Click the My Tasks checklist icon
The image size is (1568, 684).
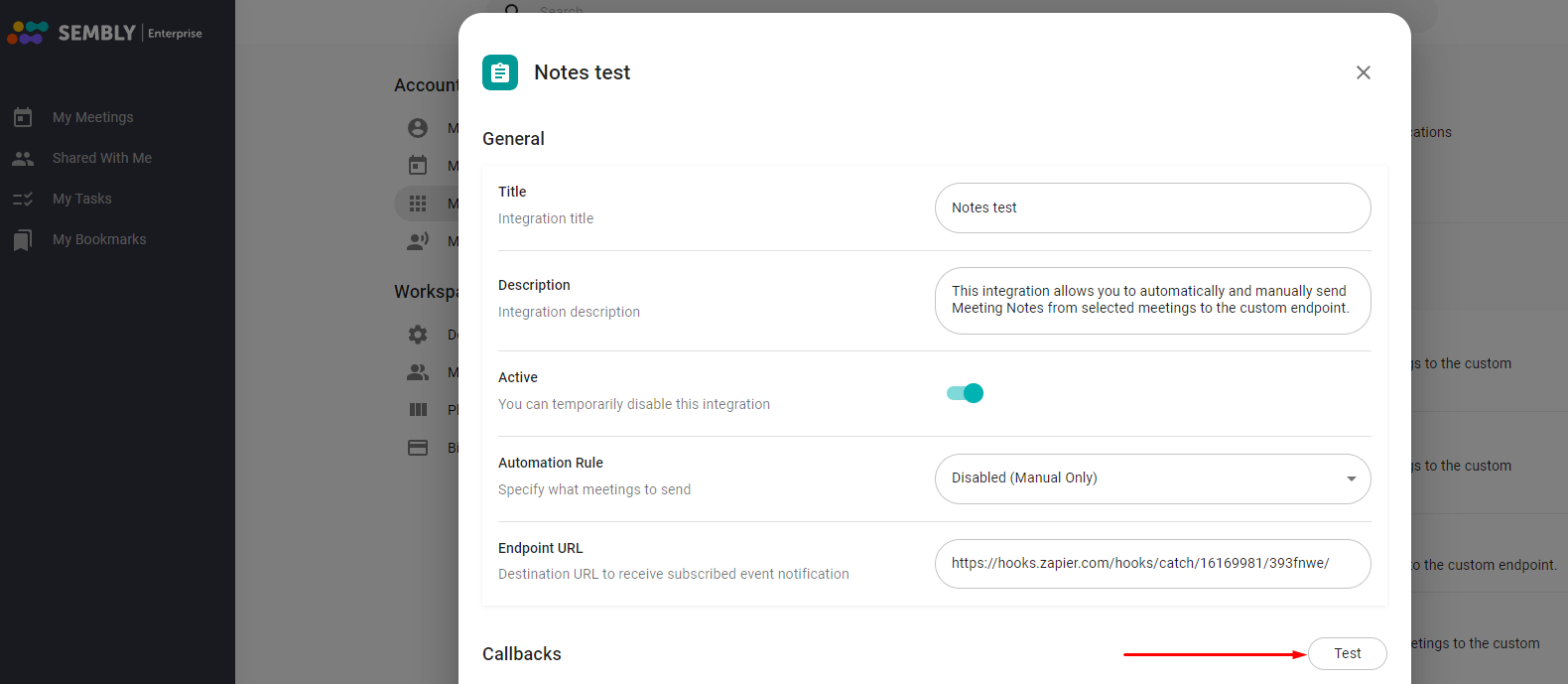coord(23,199)
